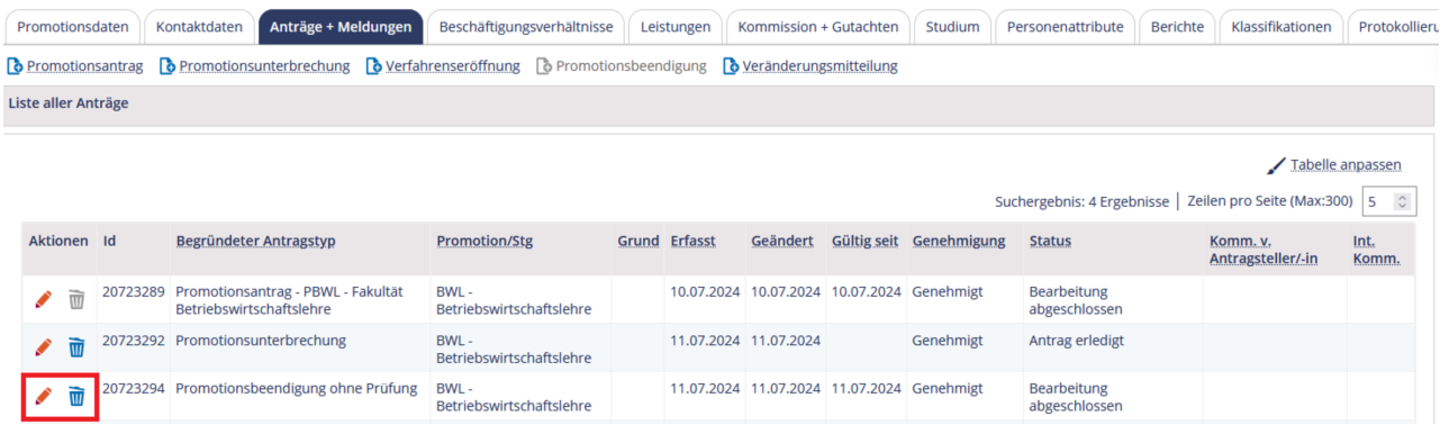
Task: Delete the Promotionsunterbrechung request 20723292
Action: coord(76,347)
